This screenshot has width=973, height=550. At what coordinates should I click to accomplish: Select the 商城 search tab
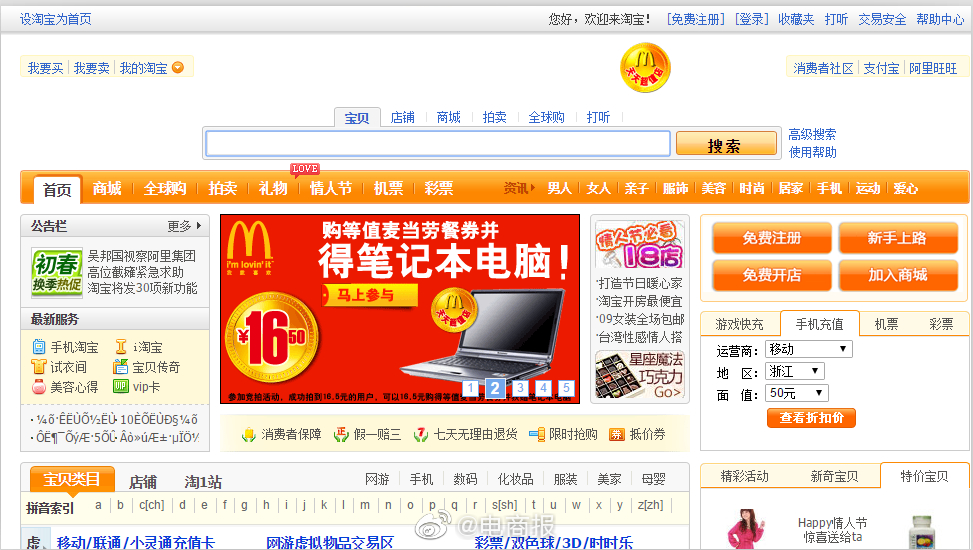pos(449,117)
